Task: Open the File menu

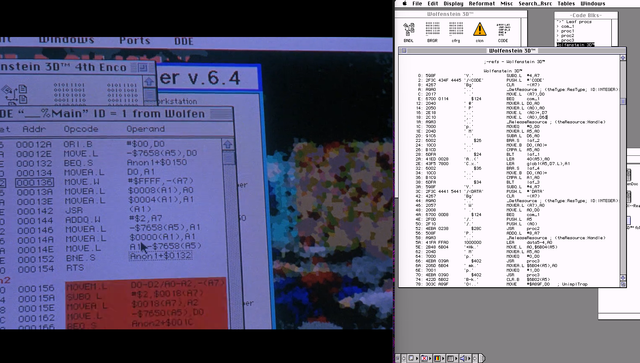Action: [417, 3]
